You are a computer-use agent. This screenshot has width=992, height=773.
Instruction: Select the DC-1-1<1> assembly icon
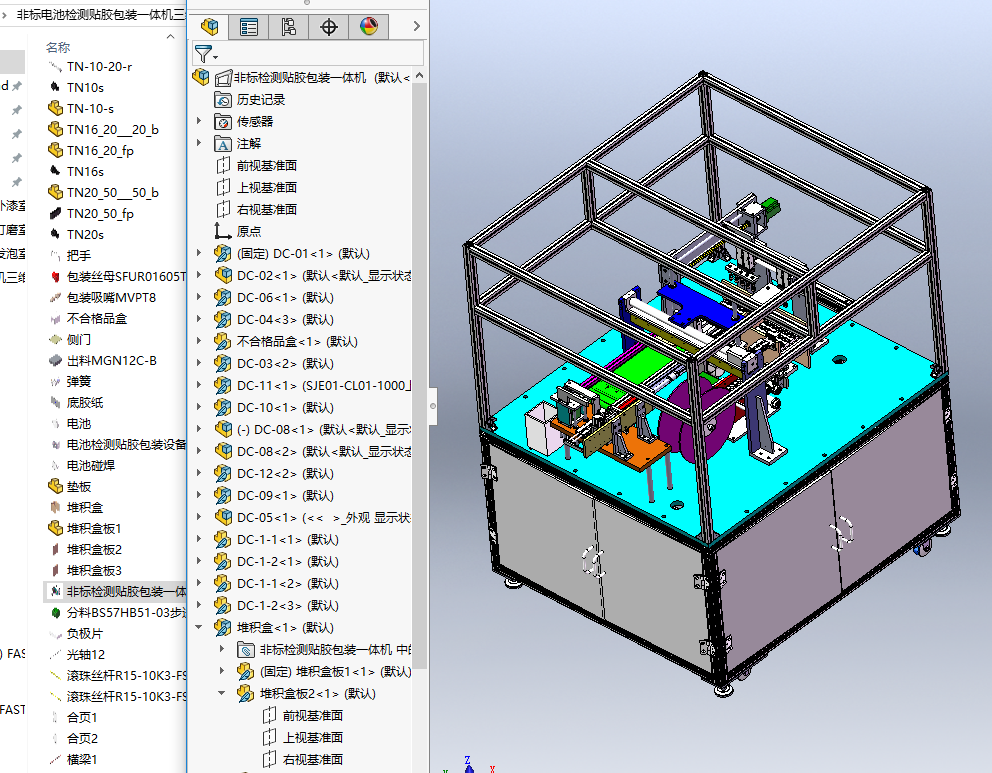click(223, 540)
